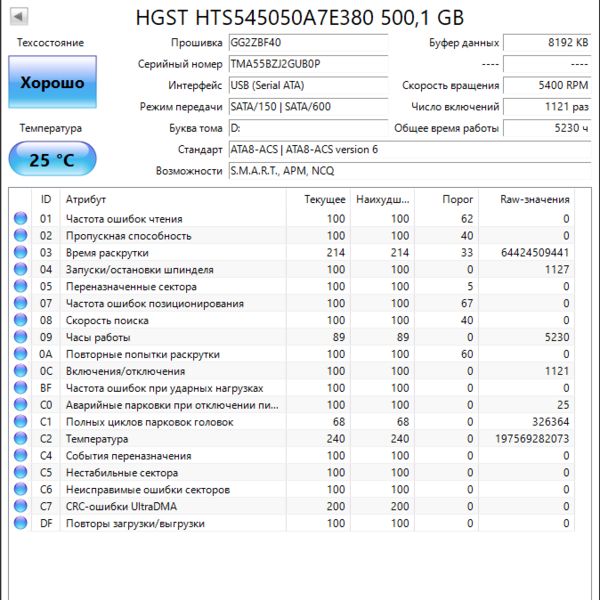Select the Запуски/остановки шпинделя attribute name
Viewport: 600px width, 600px height.
(140, 270)
